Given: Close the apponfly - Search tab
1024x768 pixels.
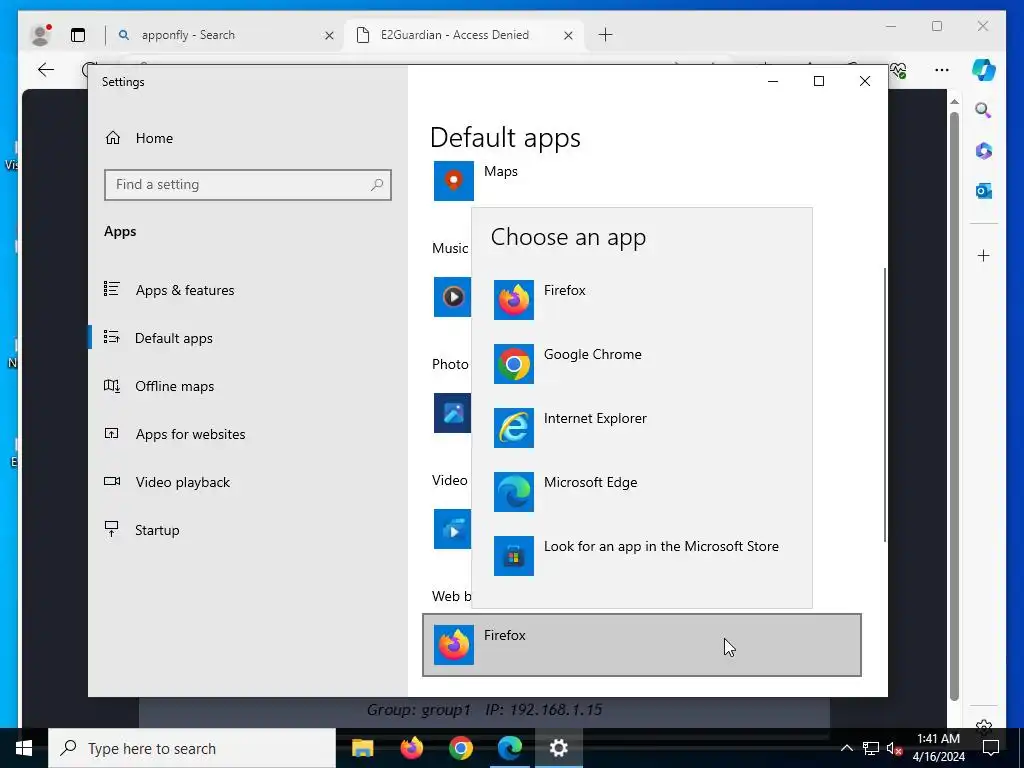Looking at the screenshot, I should coord(329,35).
